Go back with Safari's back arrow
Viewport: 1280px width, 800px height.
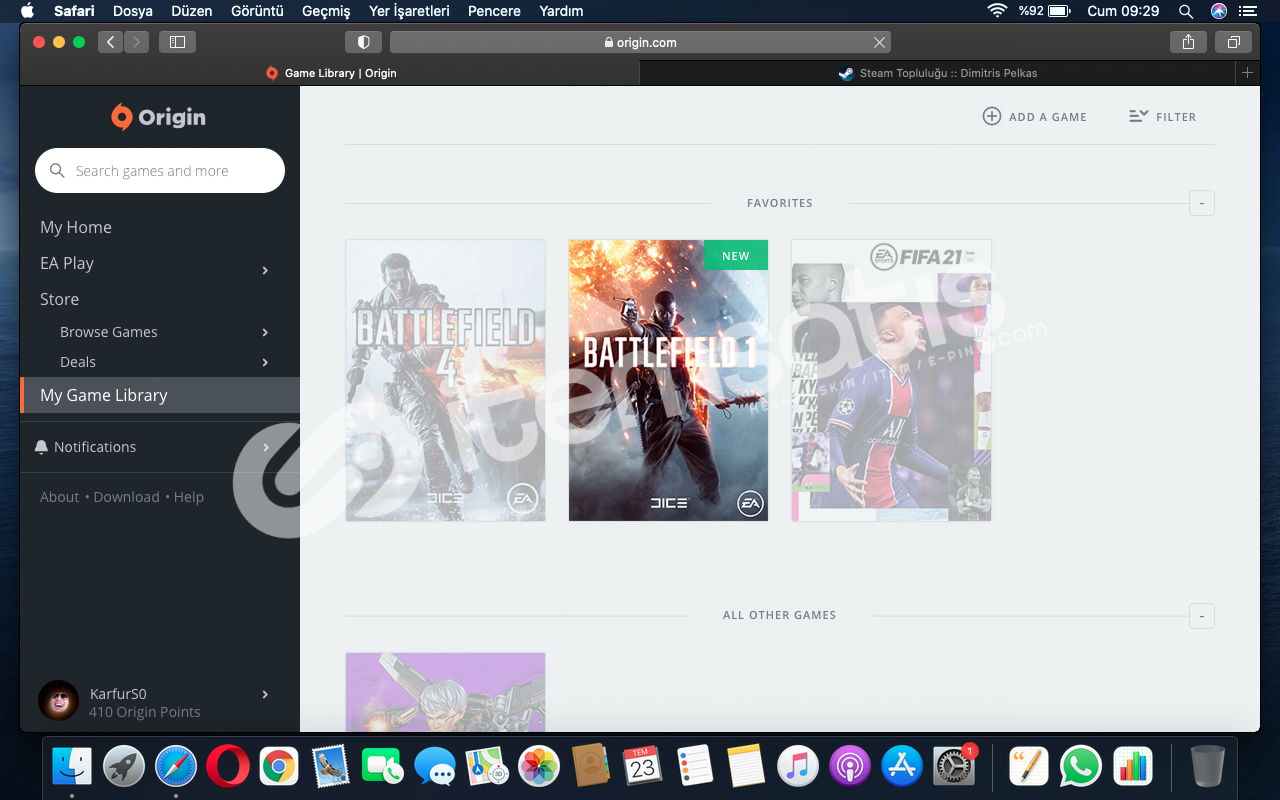[x=110, y=42]
